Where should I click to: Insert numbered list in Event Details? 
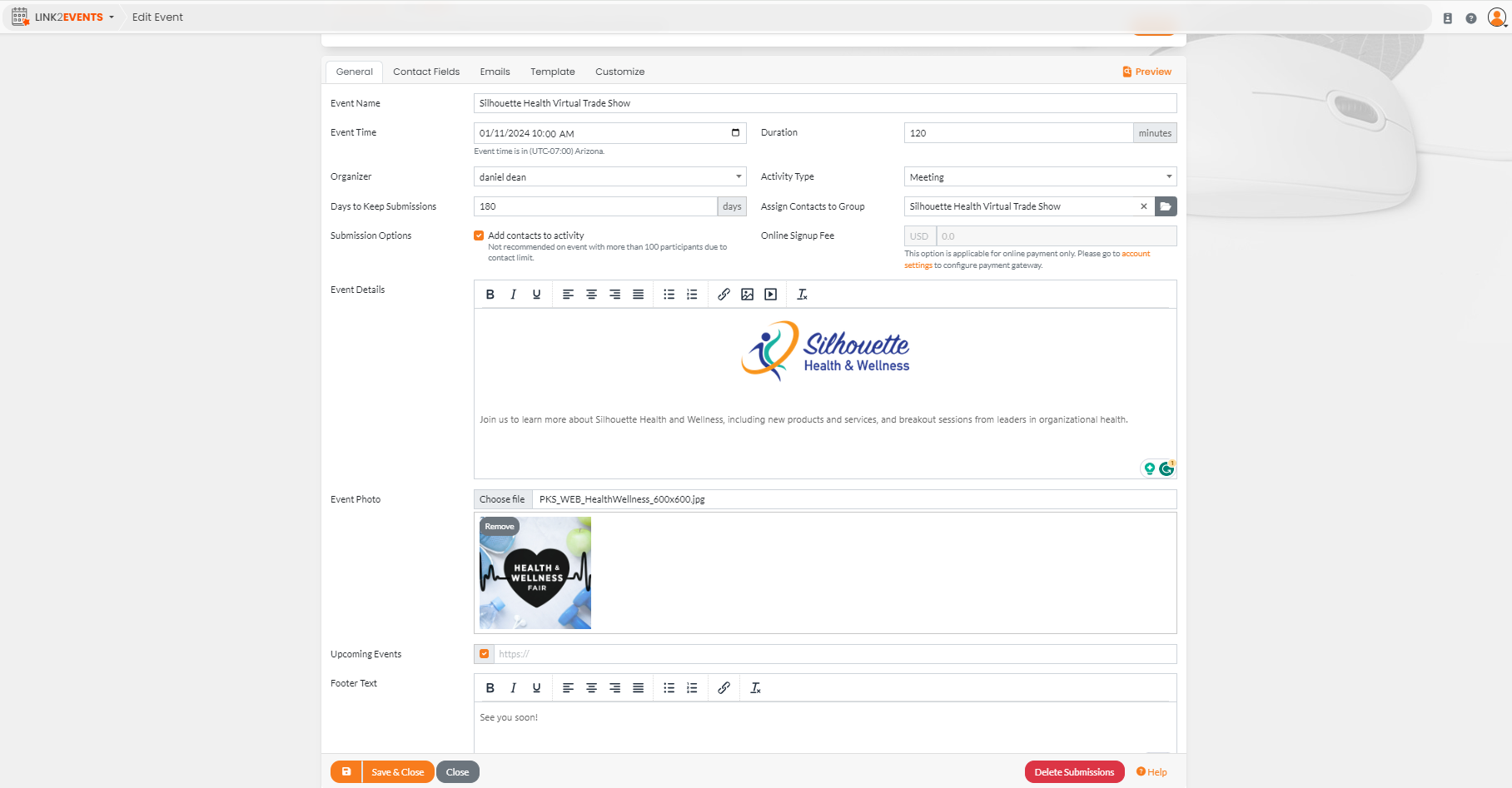click(693, 295)
